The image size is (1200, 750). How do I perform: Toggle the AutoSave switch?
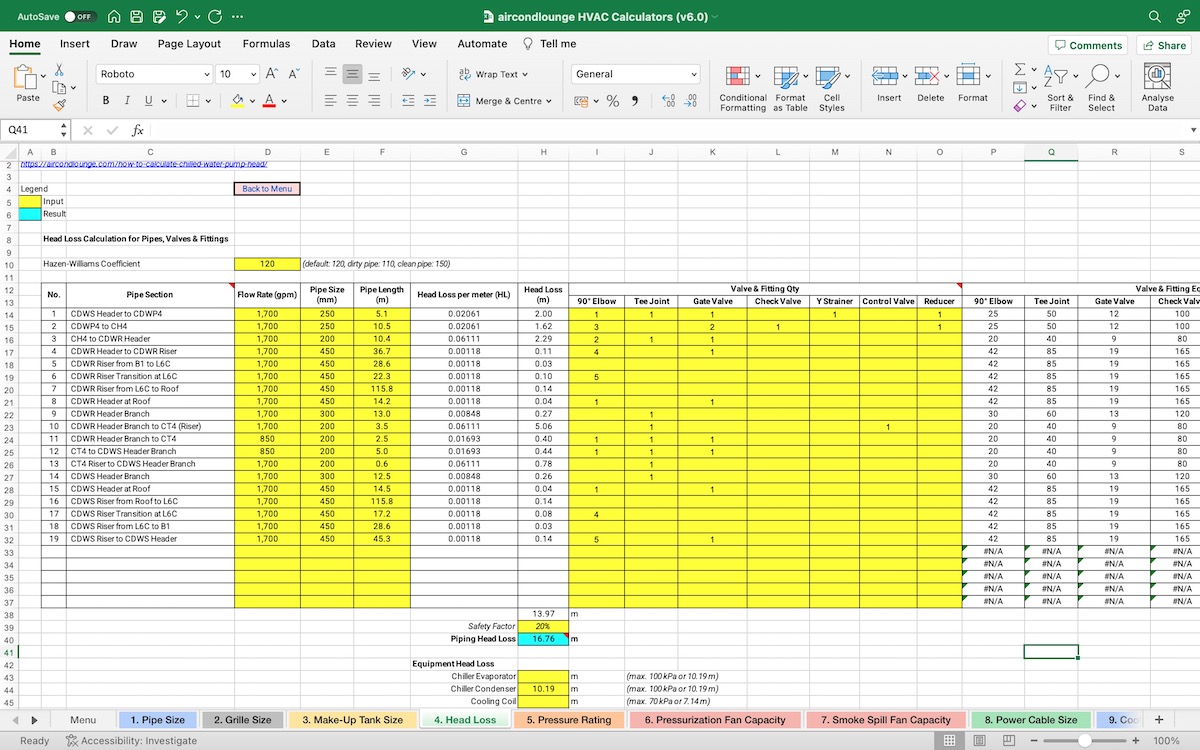(x=78, y=17)
